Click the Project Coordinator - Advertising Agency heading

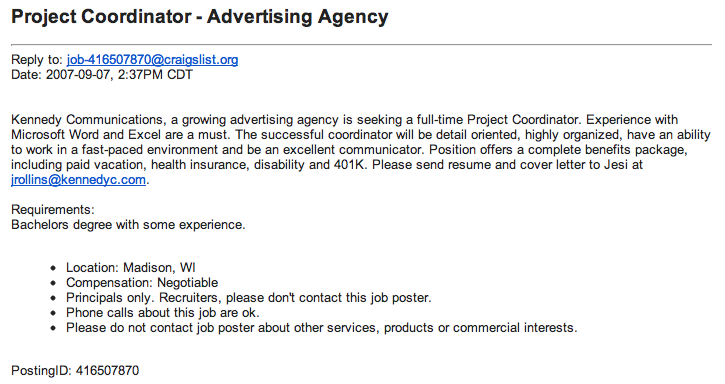click(200, 17)
